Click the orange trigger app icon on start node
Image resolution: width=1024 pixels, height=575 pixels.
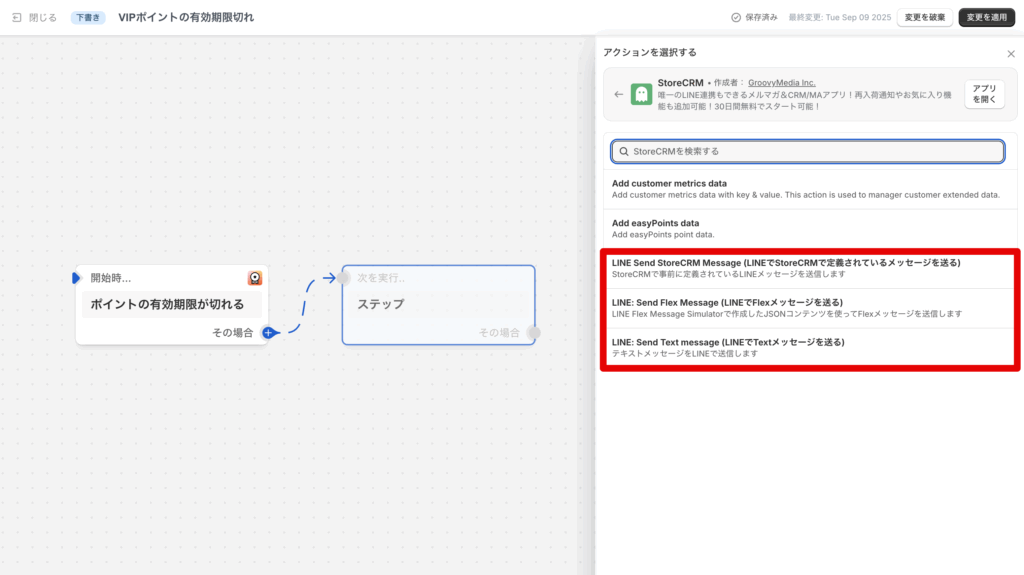coord(255,279)
